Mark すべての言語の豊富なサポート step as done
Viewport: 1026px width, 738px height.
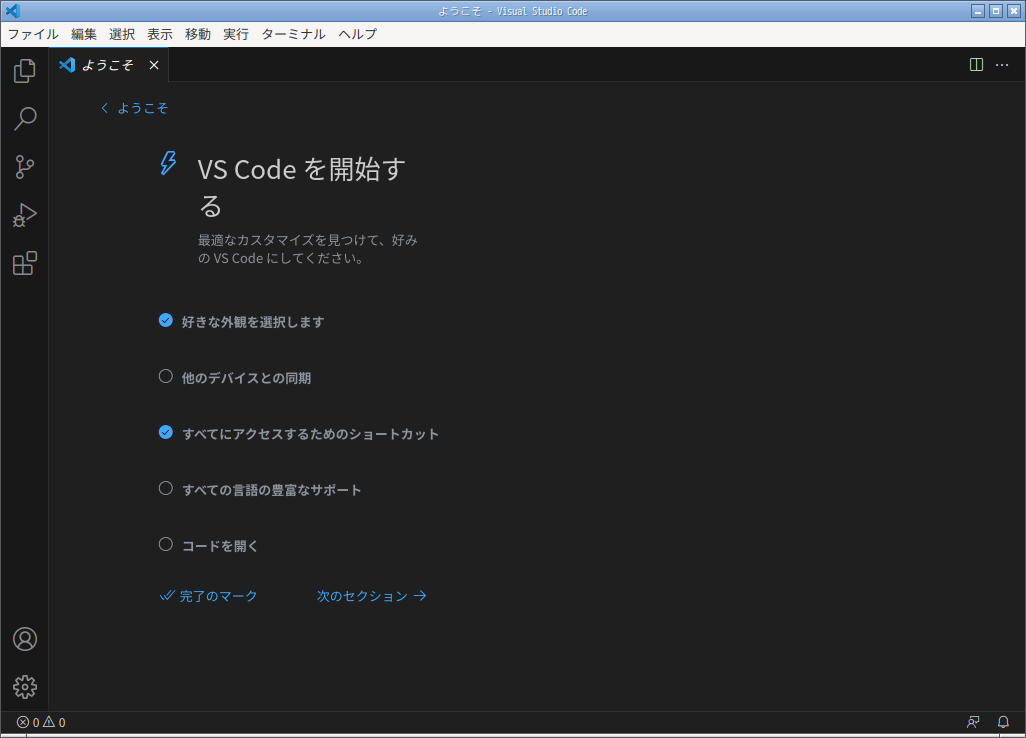click(166, 489)
